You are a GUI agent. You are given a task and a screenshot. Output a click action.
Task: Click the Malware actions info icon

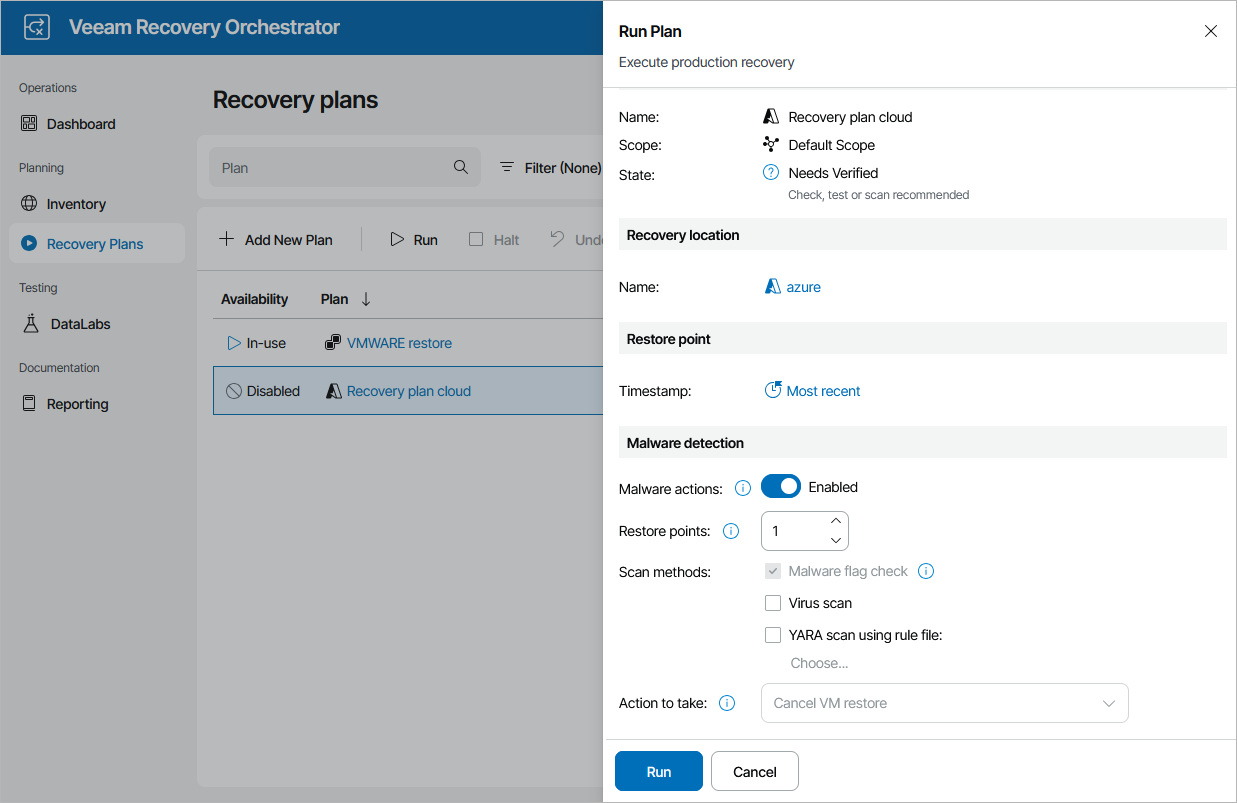[742, 488]
